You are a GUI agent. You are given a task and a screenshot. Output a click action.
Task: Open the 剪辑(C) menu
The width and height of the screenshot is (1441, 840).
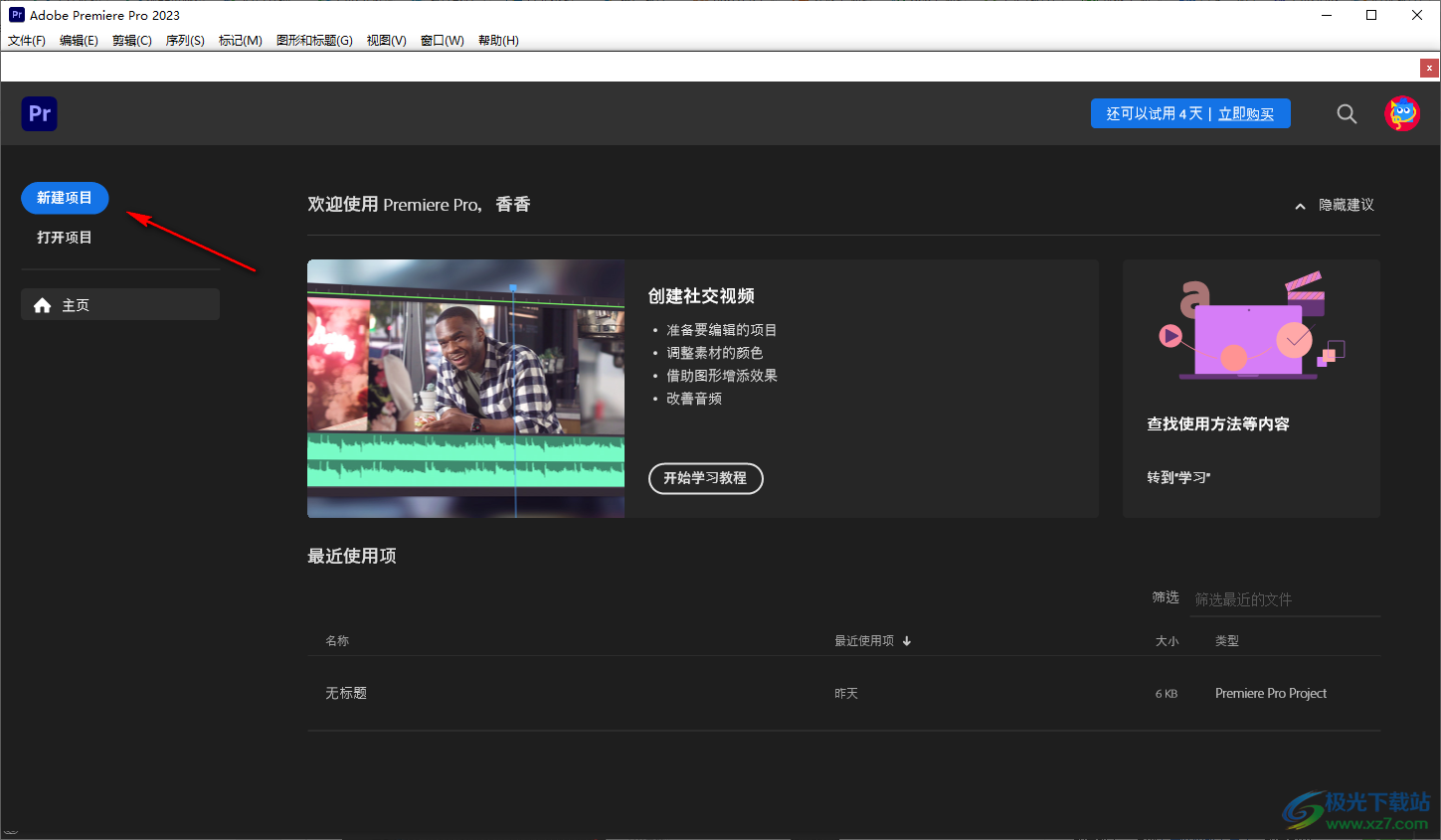pos(132,41)
